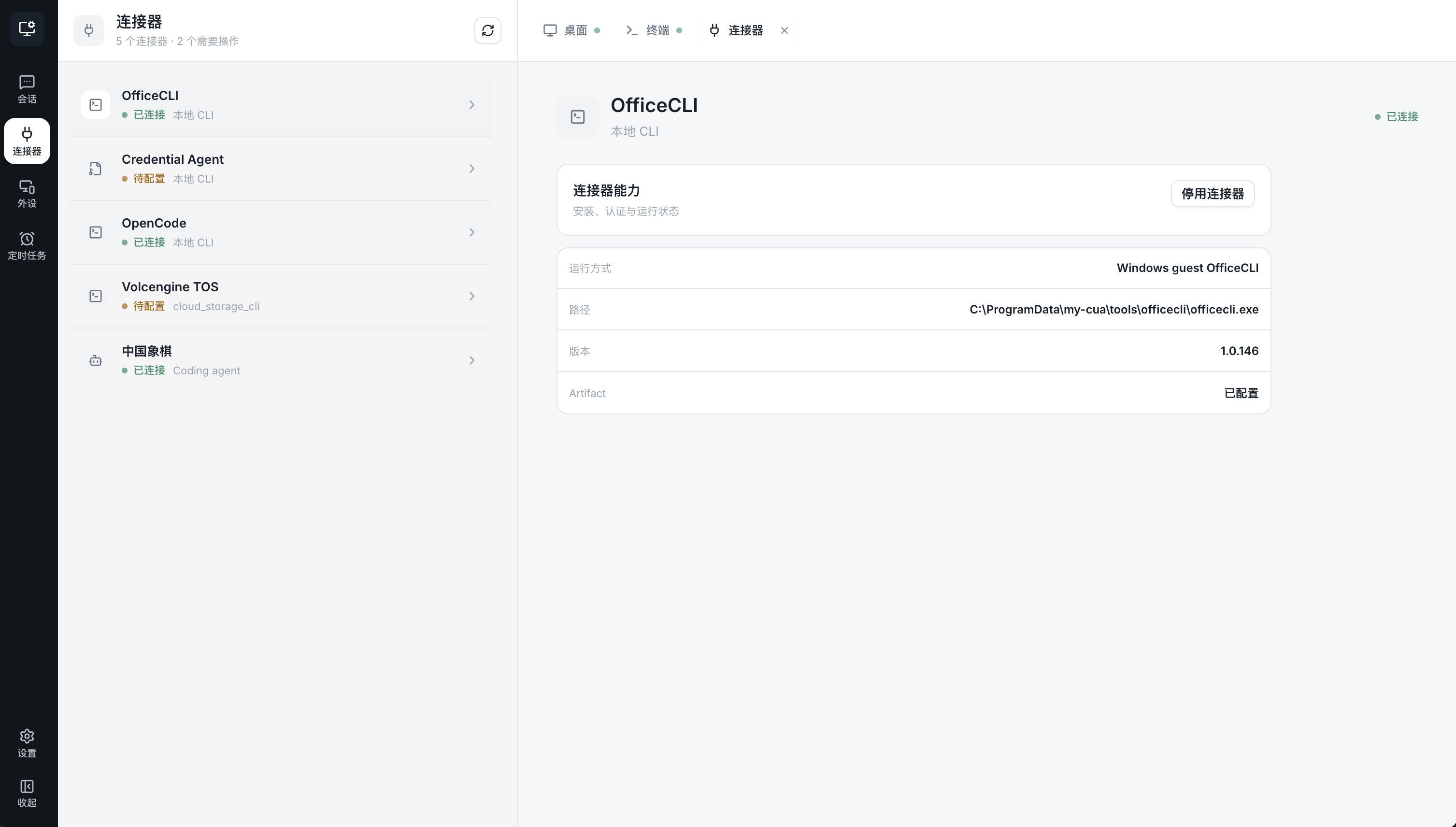Click 已连接 status in detail header
The width and height of the screenshot is (1456, 827).
pos(1397,116)
